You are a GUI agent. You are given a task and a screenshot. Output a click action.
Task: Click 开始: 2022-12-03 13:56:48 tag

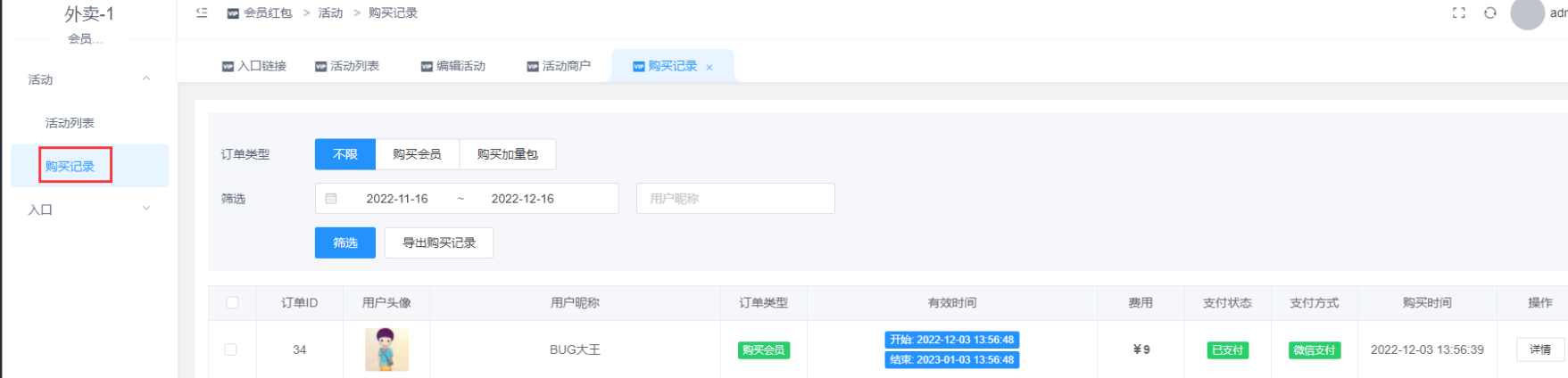pos(952,340)
